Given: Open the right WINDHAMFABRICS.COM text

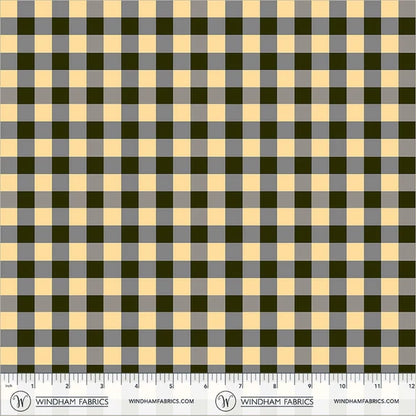Looking at the screenshot, I should point(366,401).
